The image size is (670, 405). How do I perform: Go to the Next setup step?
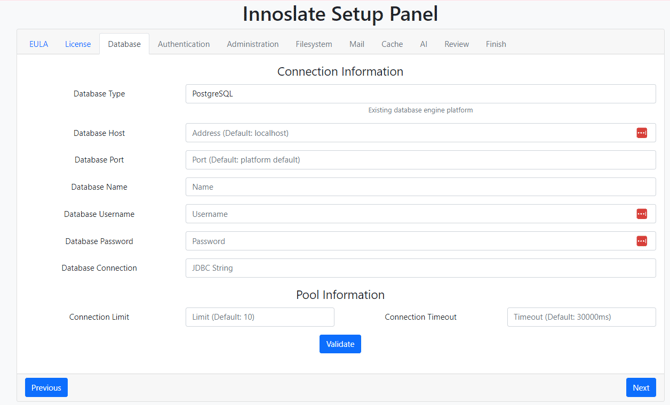click(x=641, y=387)
